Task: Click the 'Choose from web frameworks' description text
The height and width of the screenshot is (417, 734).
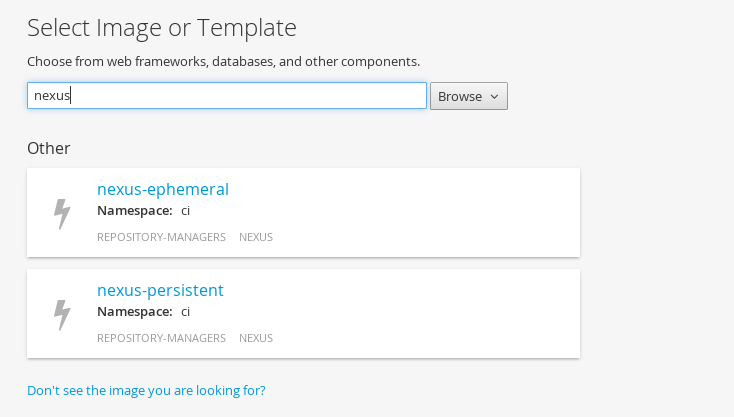Action: point(223,62)
